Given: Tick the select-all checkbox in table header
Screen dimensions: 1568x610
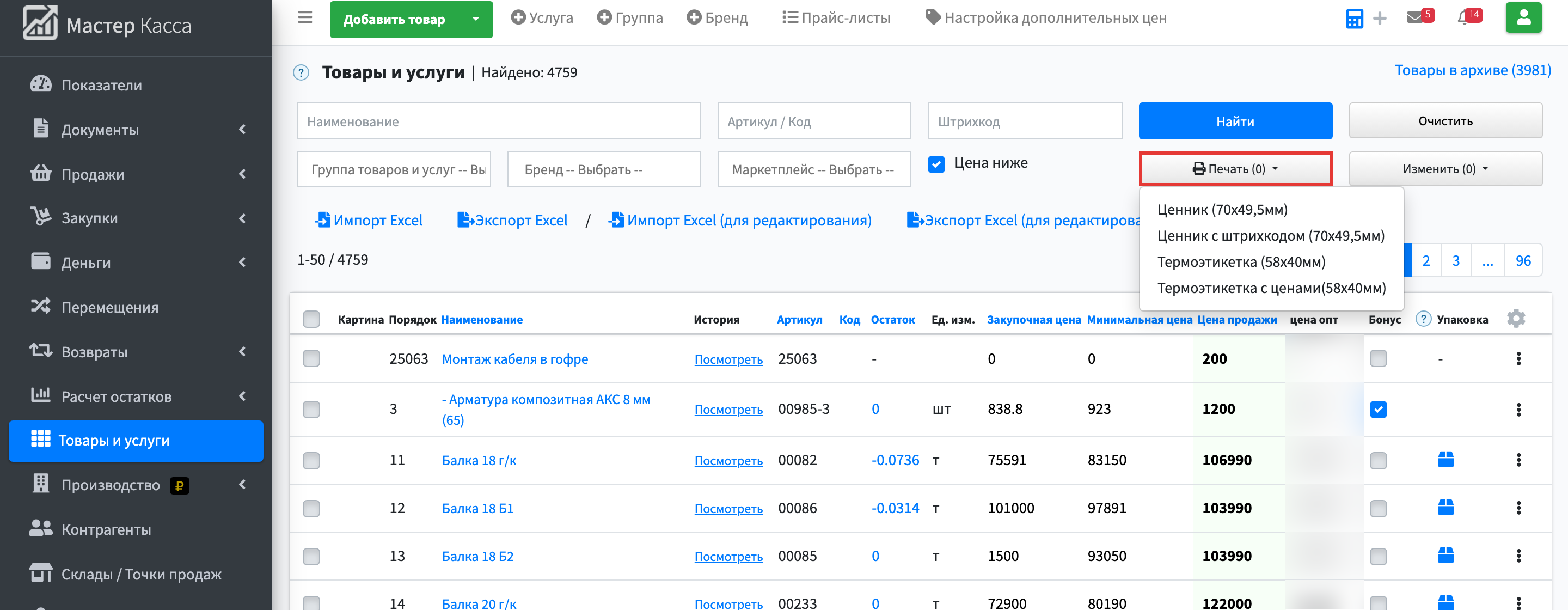Looking at the screenshot, I should coord(311,319).
